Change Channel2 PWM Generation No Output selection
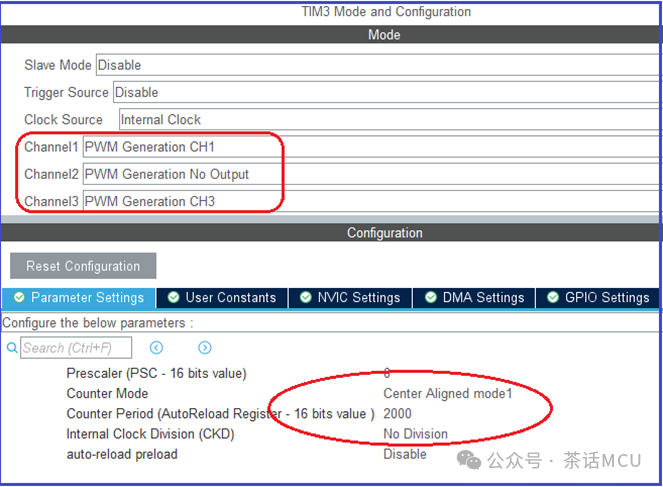 (180, 174)
